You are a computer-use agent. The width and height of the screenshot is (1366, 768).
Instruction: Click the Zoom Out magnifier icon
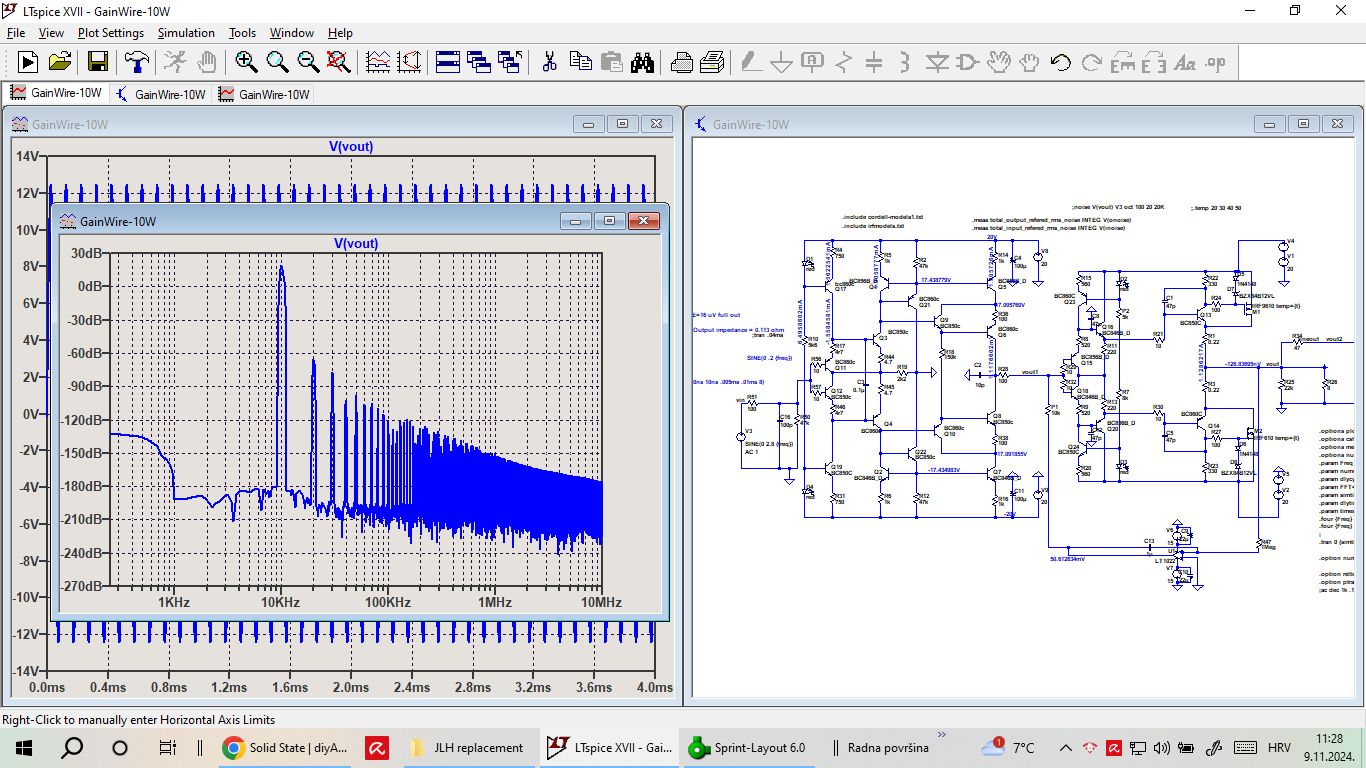[x=308, y=62]
